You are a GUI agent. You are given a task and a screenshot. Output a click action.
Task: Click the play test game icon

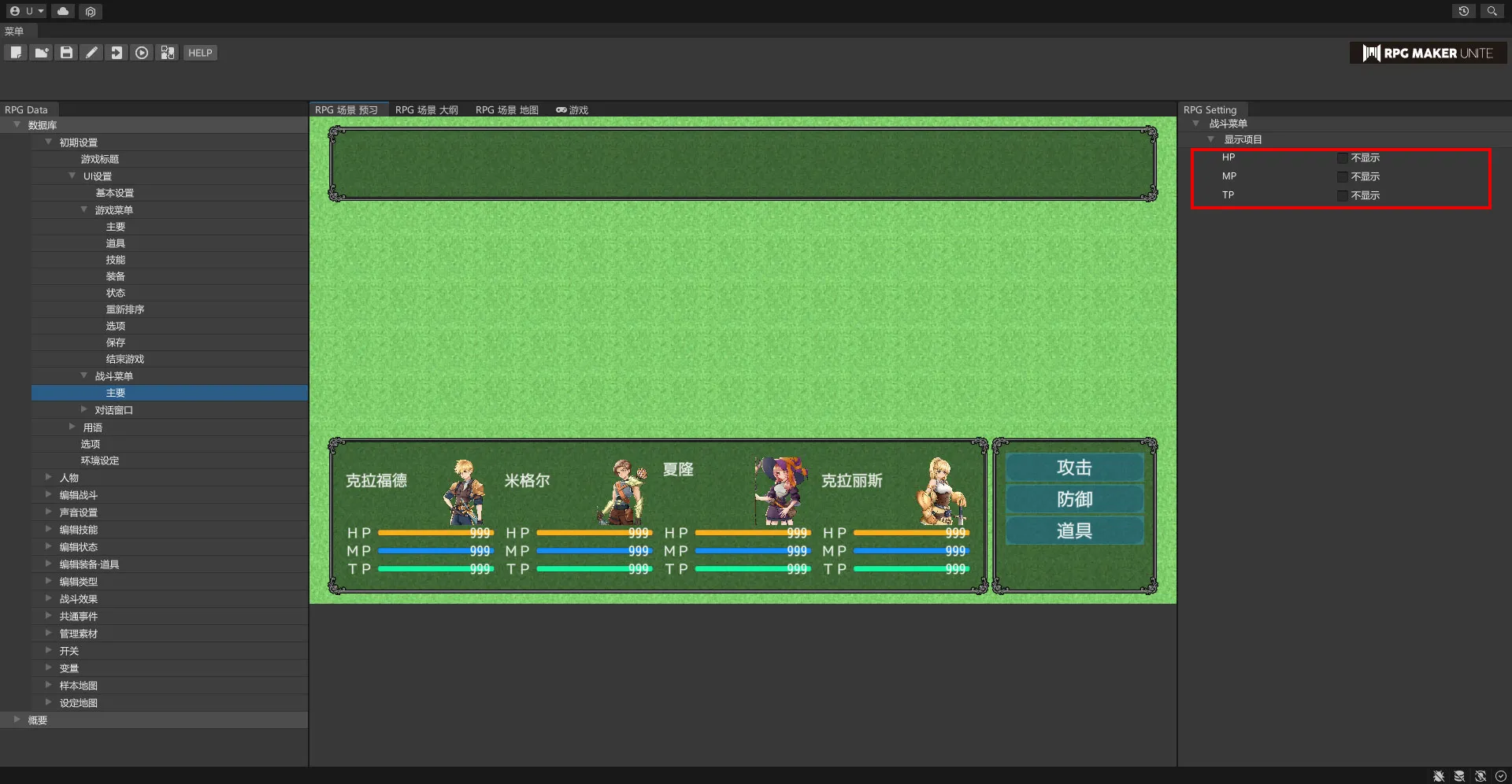click(x=142, y=53)
